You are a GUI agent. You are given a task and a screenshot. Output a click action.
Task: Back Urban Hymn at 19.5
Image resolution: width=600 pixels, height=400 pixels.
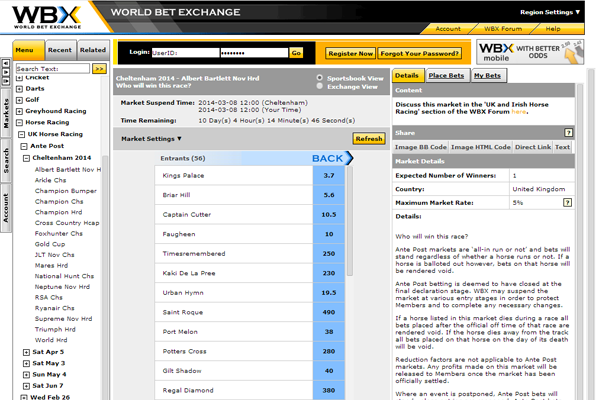click(329, 293)
